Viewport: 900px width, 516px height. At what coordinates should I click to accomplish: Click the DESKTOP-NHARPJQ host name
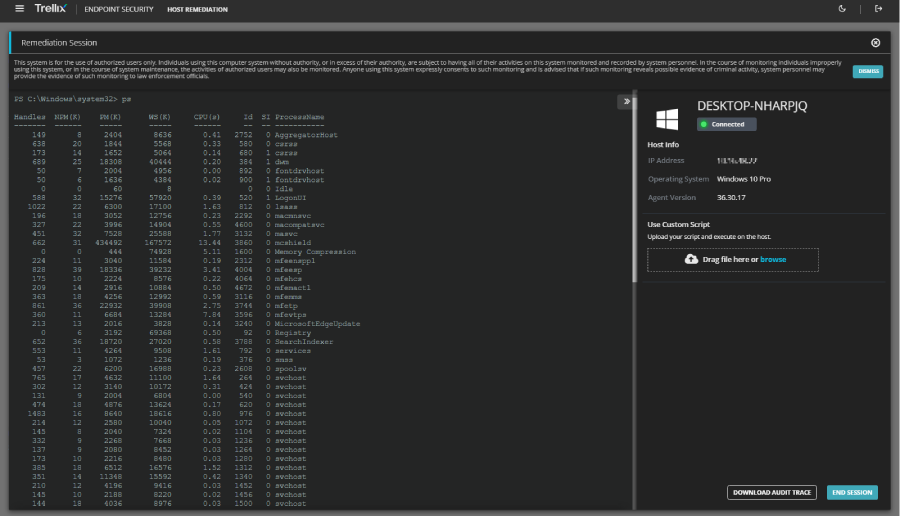(x=752, y=106)
